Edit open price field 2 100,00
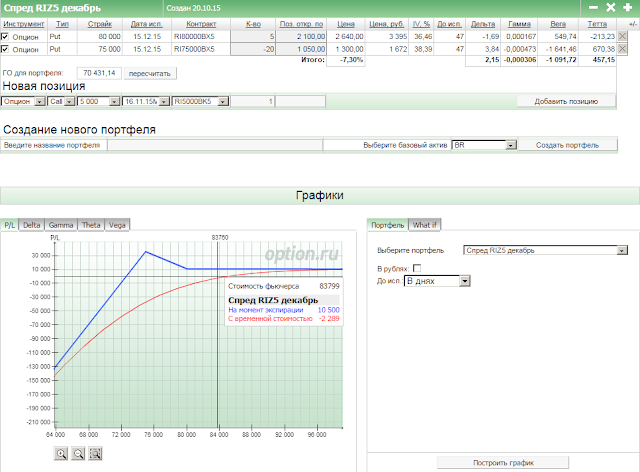The height and width of the screenshot is (472, 640). click(301, 36)
